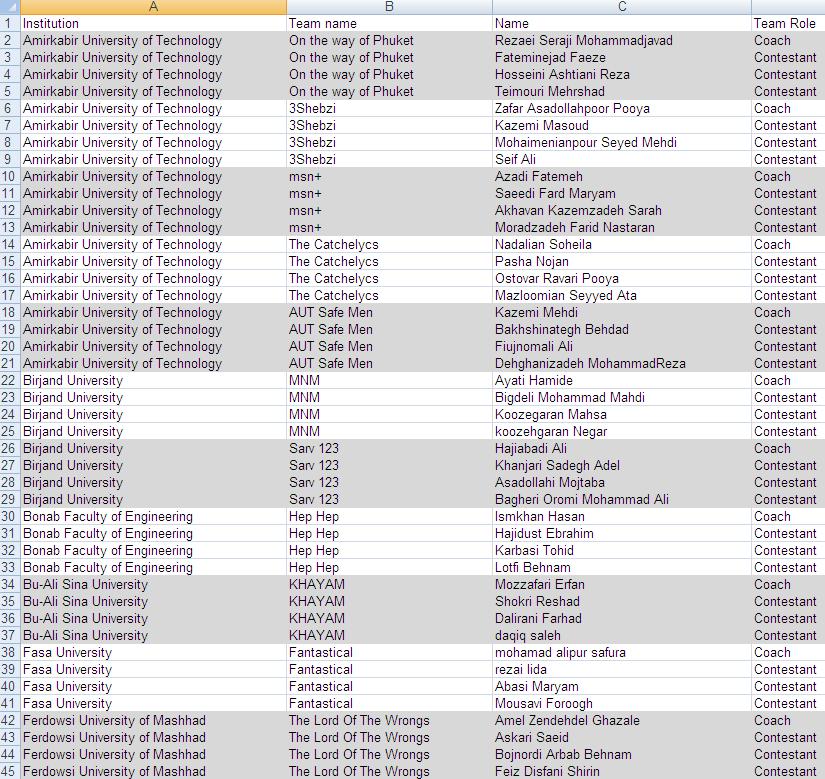Select cell 'Hajiabadi Ali'
Viewport: 825px width, 779px height.
[622, 449]
